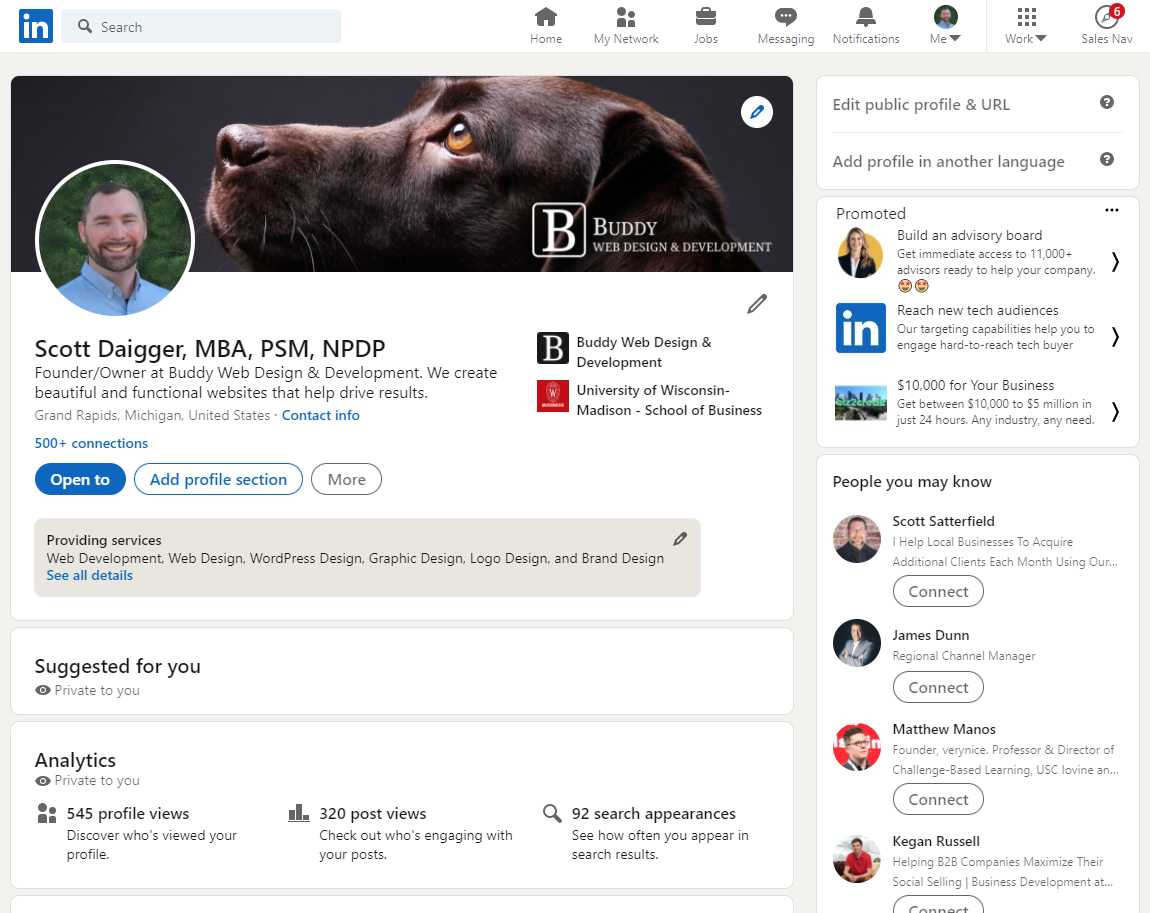The width and height of the screenshot is (1150, 913).
Task: Click Scott Daigger profile photo
Action: coord(115,240)
